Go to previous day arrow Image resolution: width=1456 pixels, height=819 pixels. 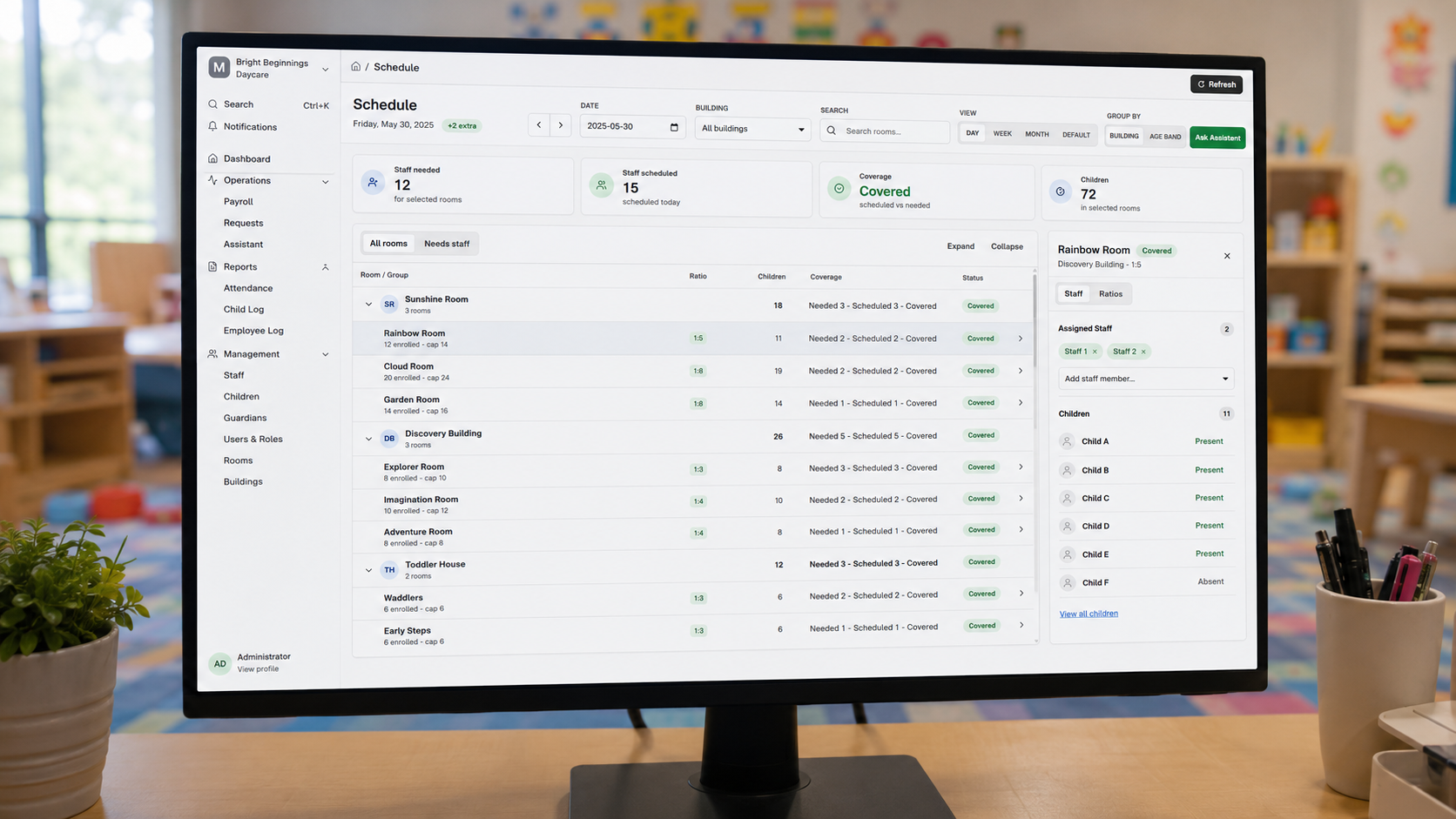[539, 125]
